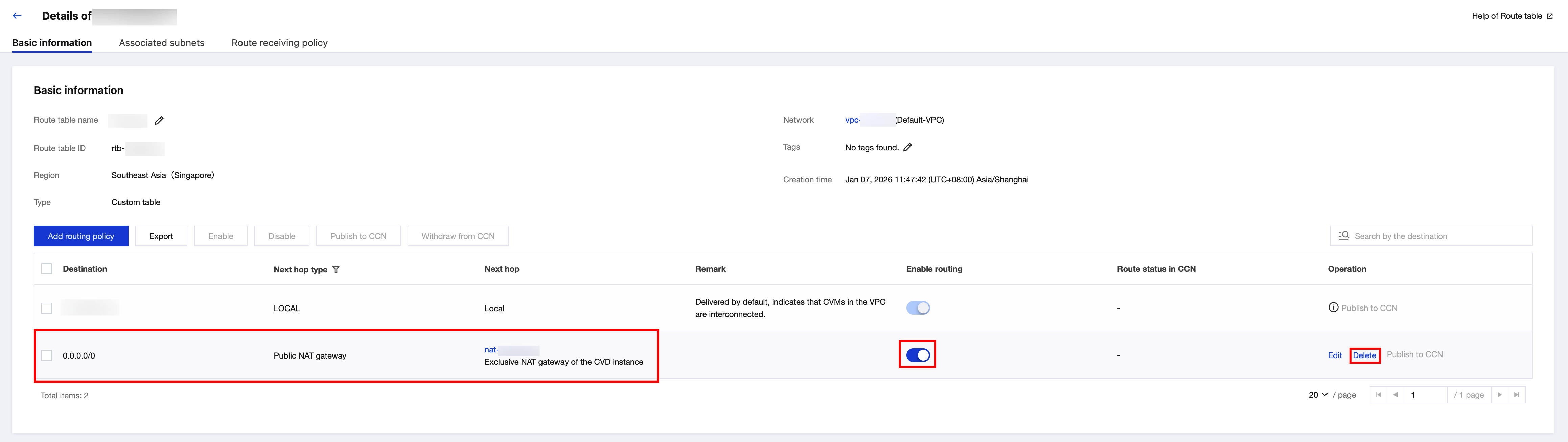The image size is (1568, 442).
Task: Click Add routing policy button
Action: point(81,236)
